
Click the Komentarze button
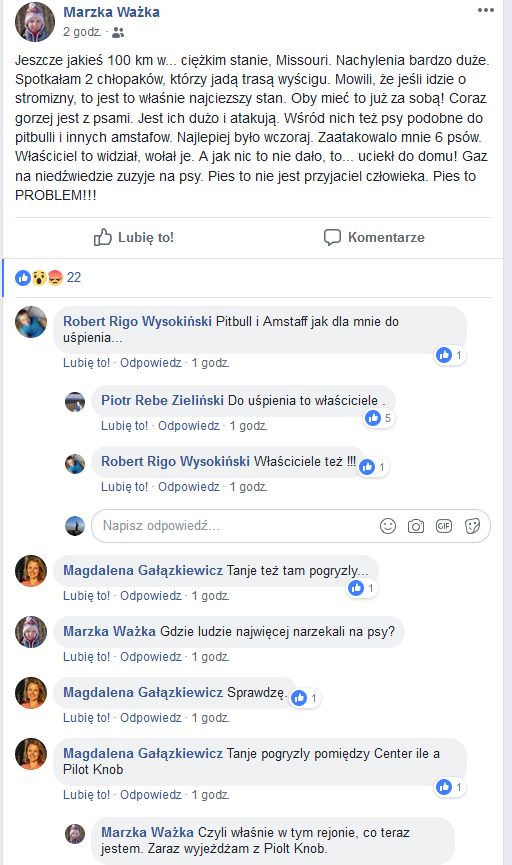point(374,238)
